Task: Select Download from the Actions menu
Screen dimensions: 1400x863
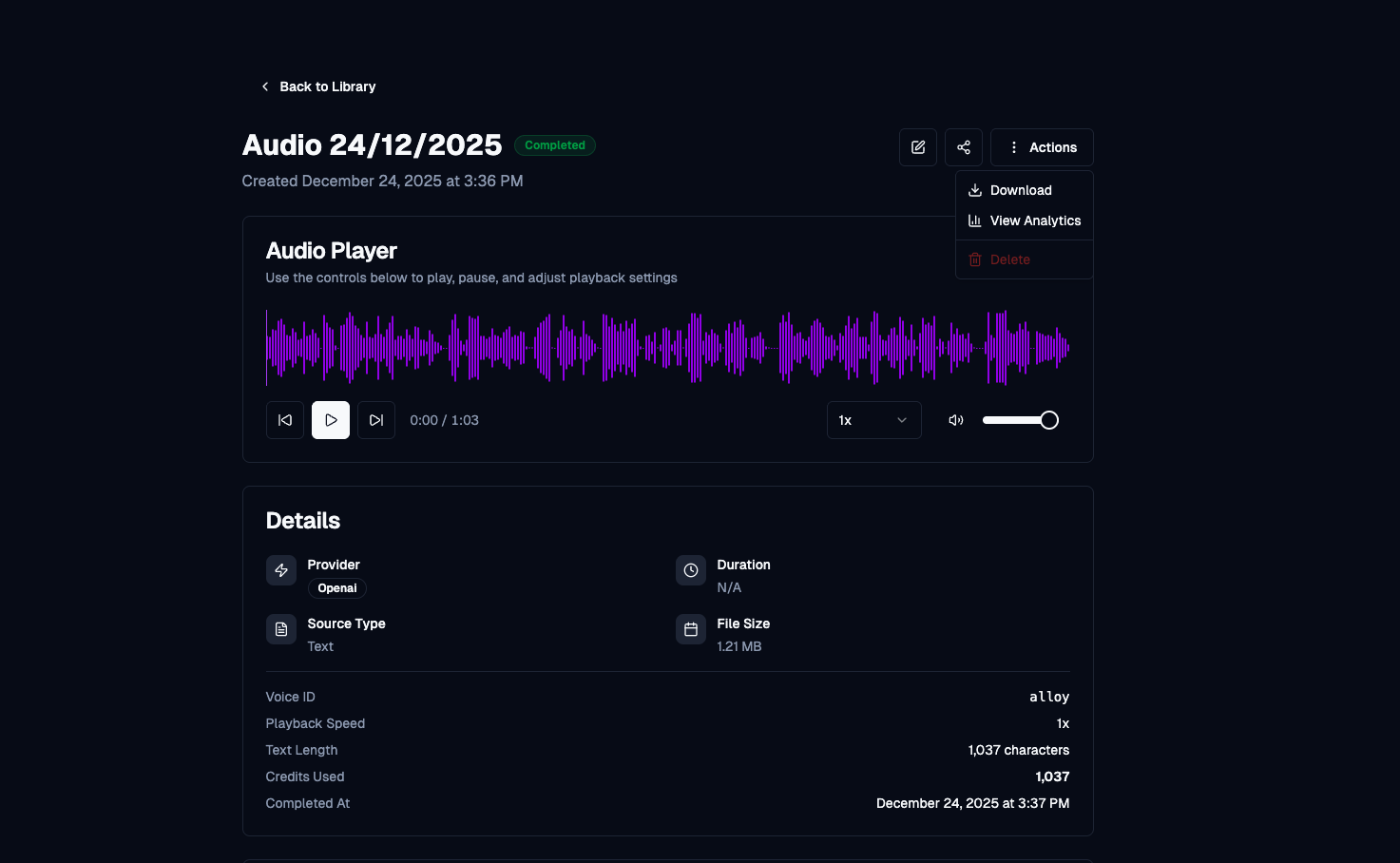Action: tap(1021, 190)
